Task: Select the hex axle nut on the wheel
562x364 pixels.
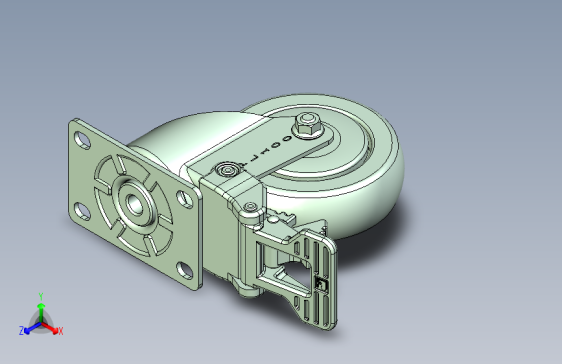Action: click(307, 124)
